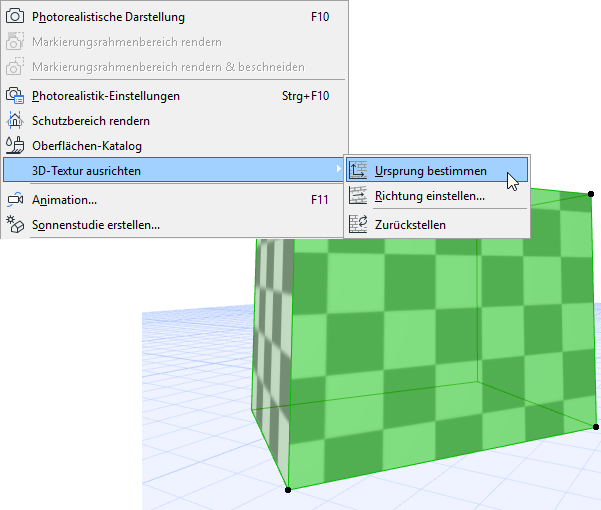601x510 pixels.
Task: Open the Animation... menu entry
Action: coord(174,200)
